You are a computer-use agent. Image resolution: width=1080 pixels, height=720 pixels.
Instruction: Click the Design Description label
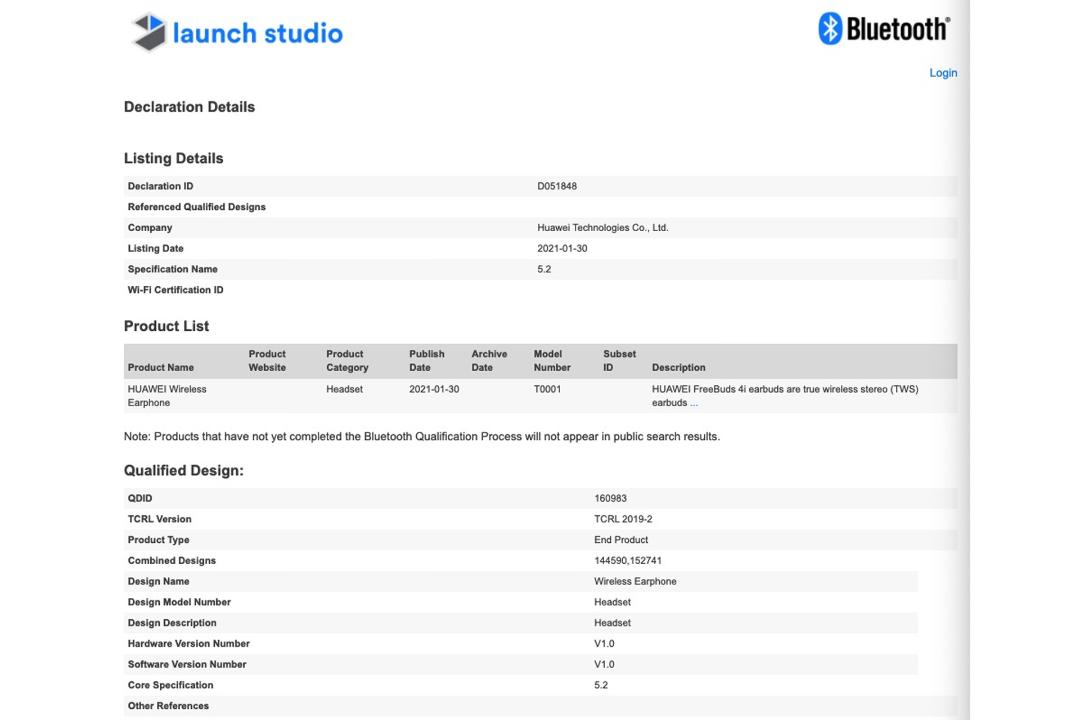[x=172, y=622]
